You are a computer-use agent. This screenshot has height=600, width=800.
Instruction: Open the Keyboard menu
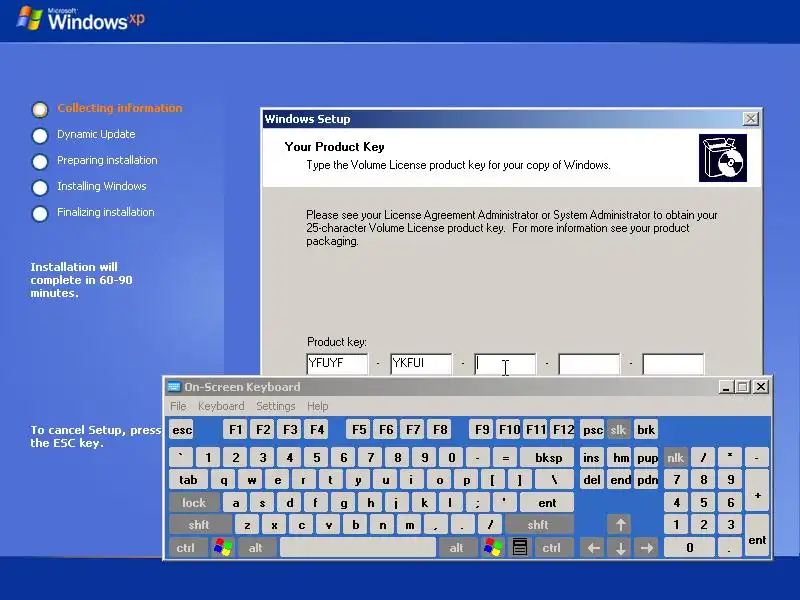pyautogui.click(x=221, y=406)
